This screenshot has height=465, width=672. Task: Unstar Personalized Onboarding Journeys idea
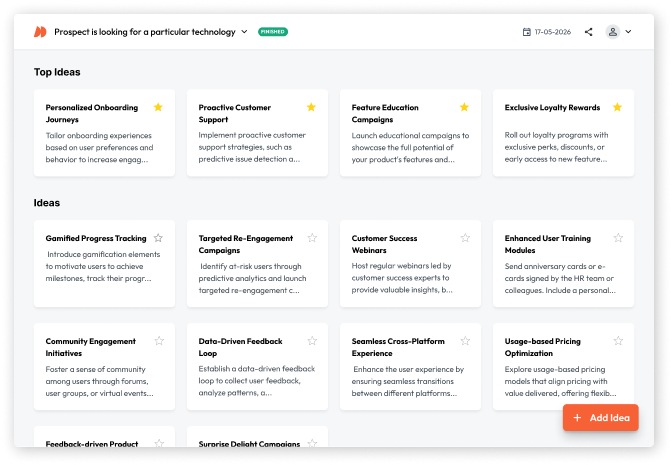coord(158,107)
